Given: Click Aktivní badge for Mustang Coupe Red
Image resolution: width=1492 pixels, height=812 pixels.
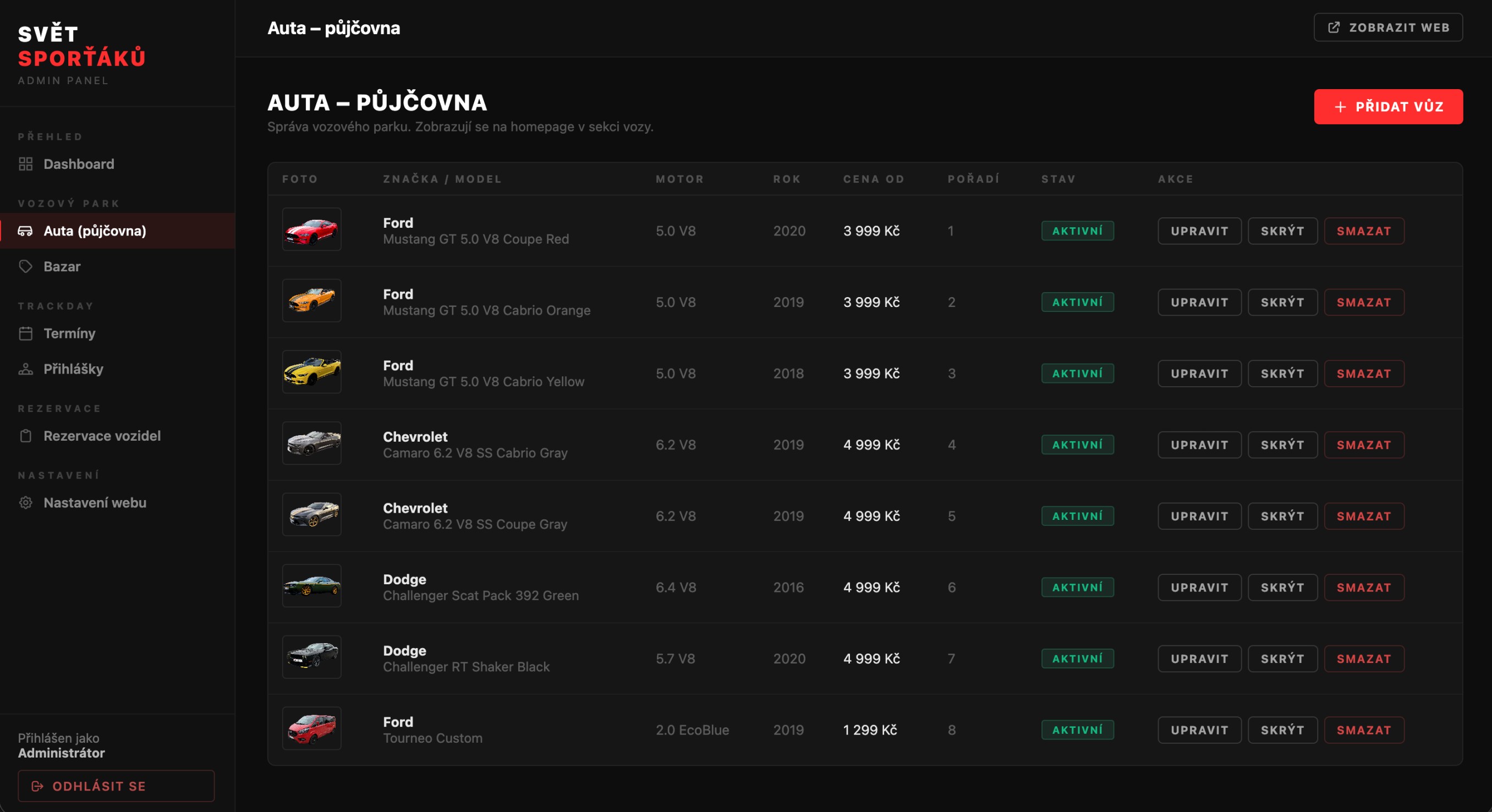Looking at the screenshot, I should (1077, 231).
